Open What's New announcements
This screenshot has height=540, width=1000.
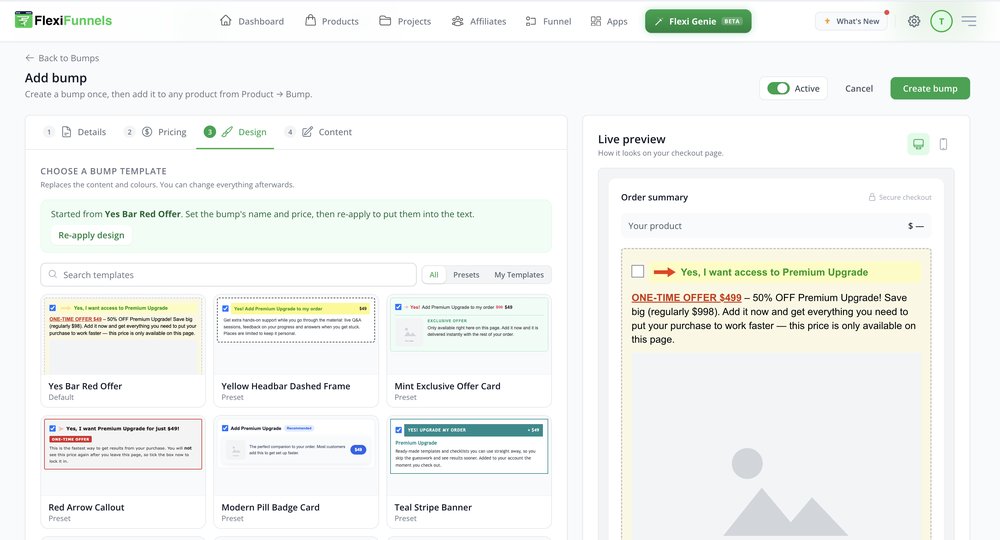tap(851, 21)
